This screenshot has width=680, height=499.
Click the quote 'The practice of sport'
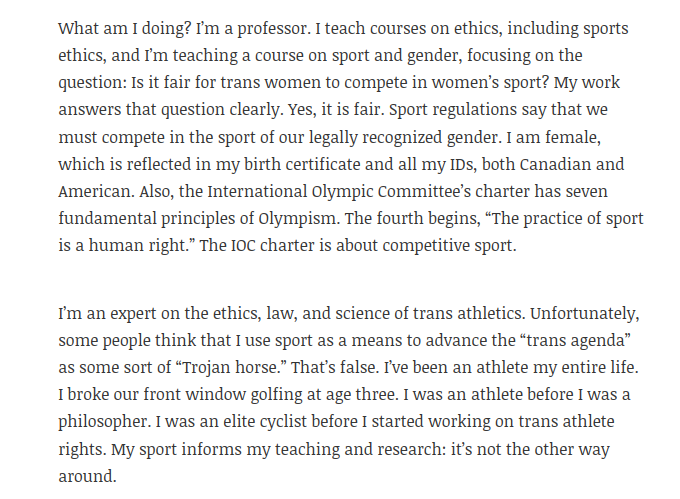pyautogui.click(x=567, y=219)
